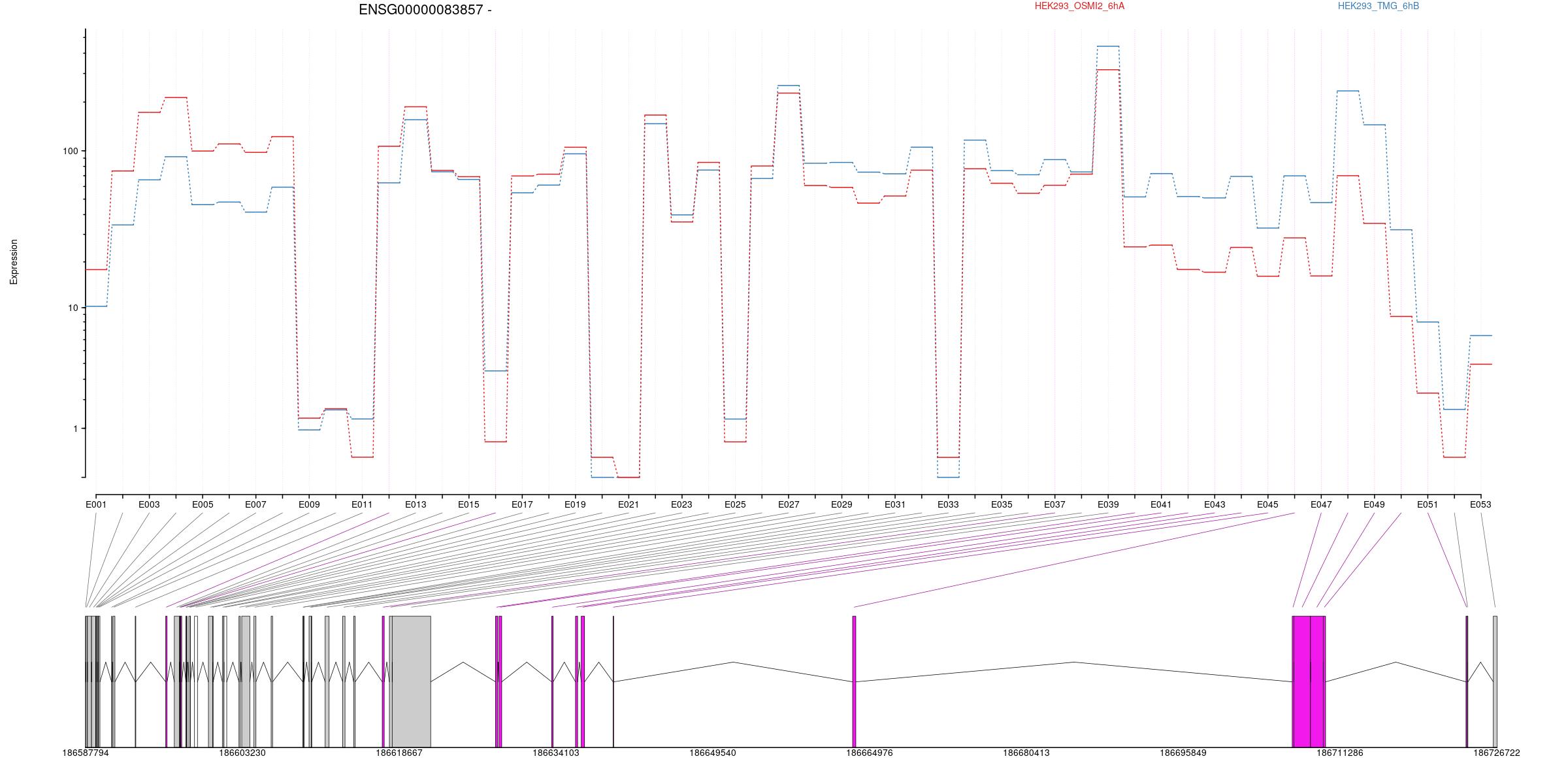Click exon label E035
This screenshot has width=1568, height=784.
coord(1002,504)
